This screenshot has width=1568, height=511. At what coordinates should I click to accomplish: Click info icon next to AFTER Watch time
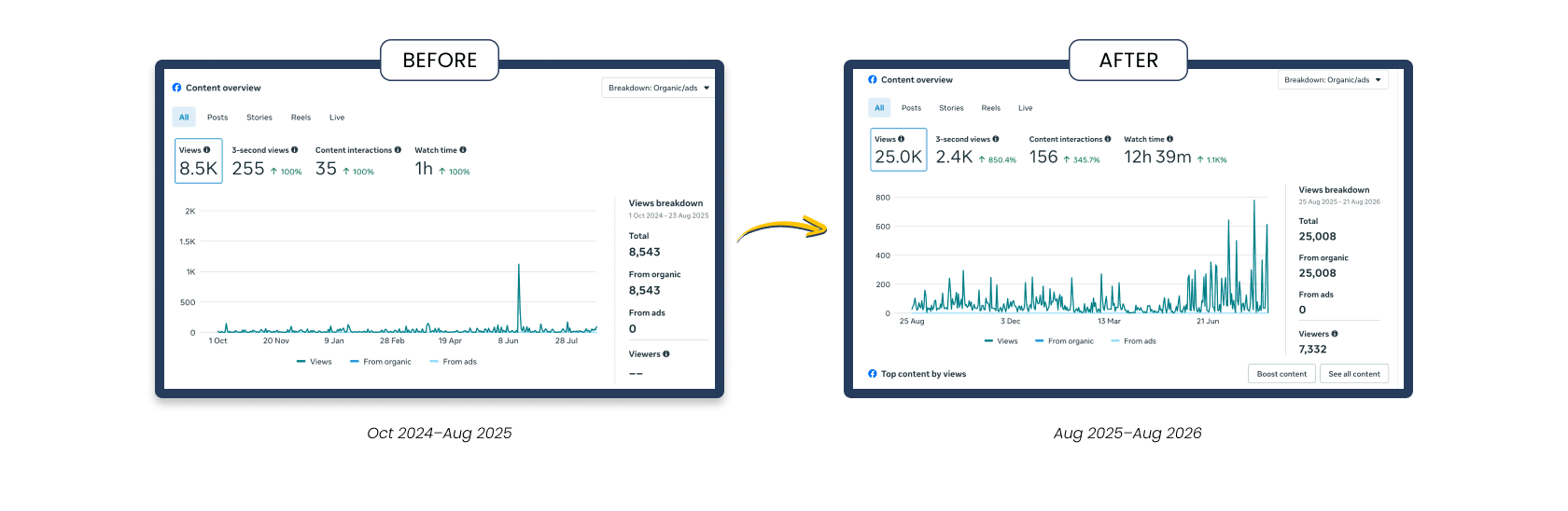(x=1170, y=139)
